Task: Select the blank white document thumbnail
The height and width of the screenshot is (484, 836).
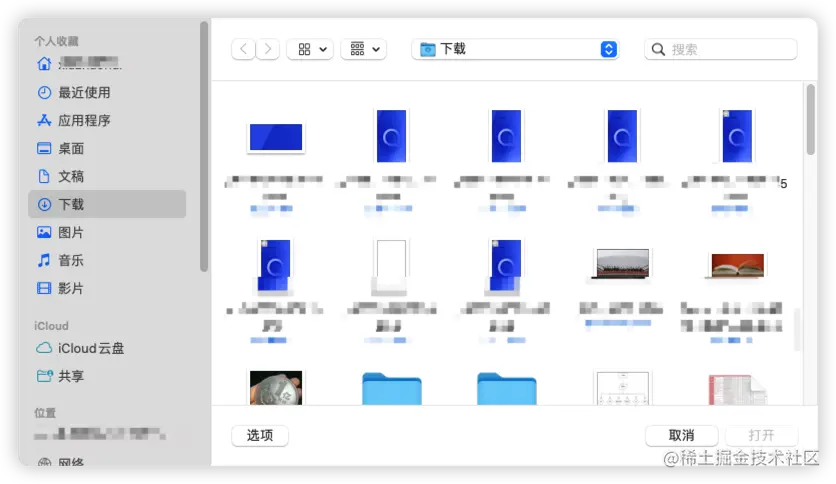Action: coord(391,265)
